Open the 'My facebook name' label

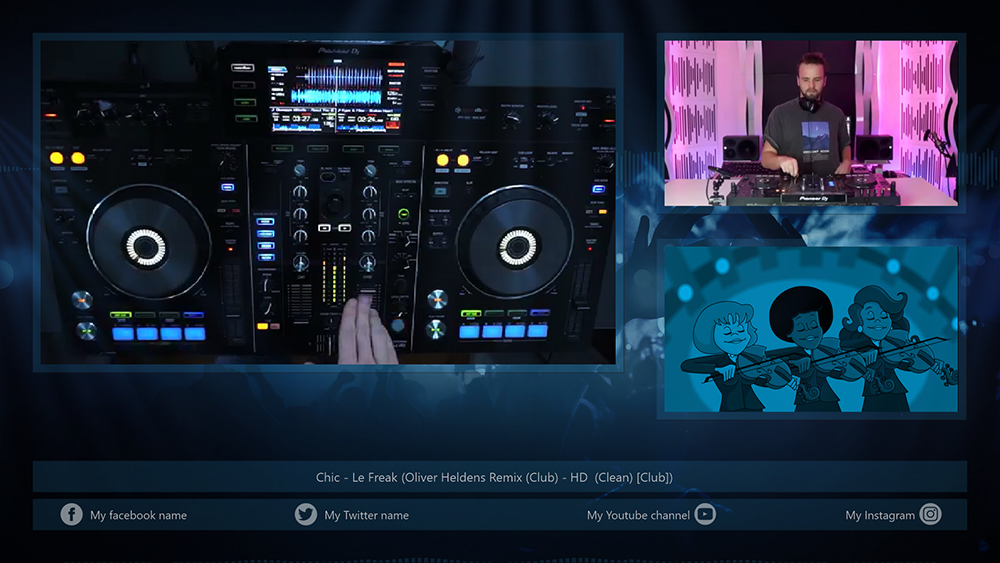[x=138, y=515]
